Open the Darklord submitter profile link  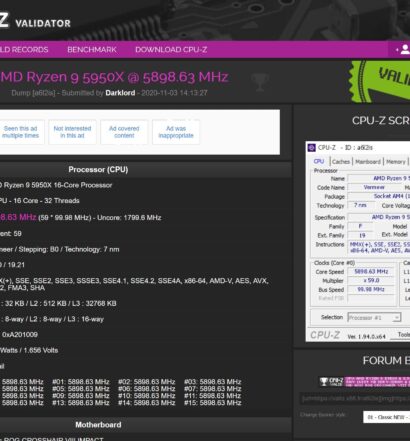point(120,93)
